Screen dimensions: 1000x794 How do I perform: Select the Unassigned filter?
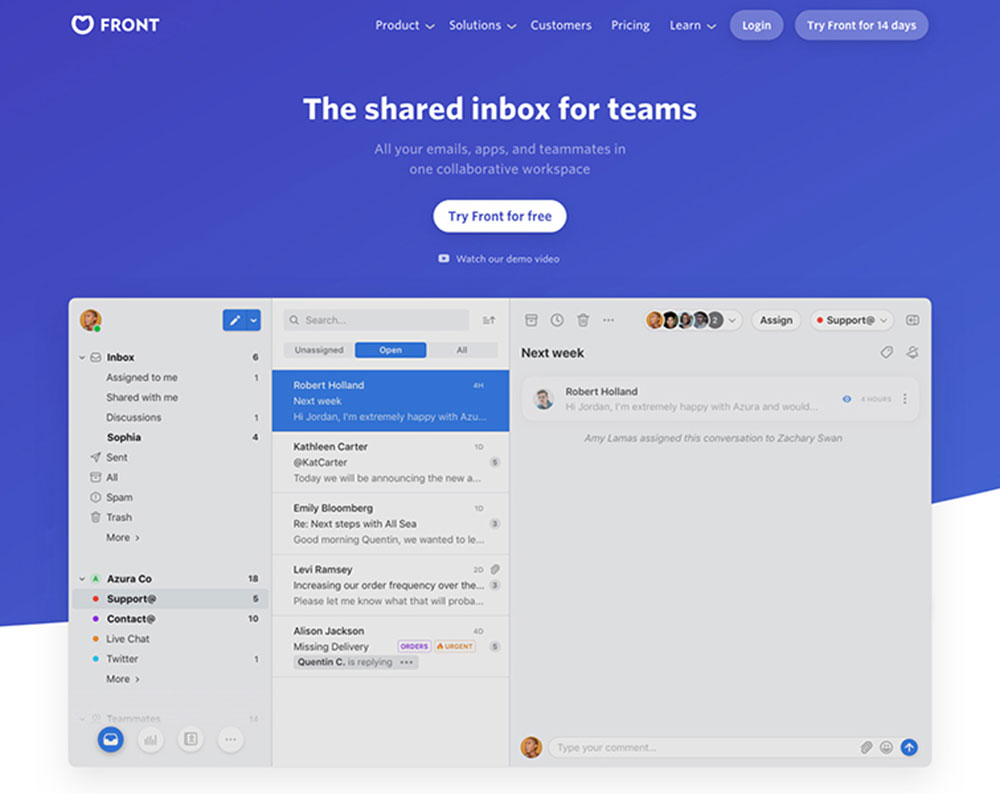click(x=319, y=350)
